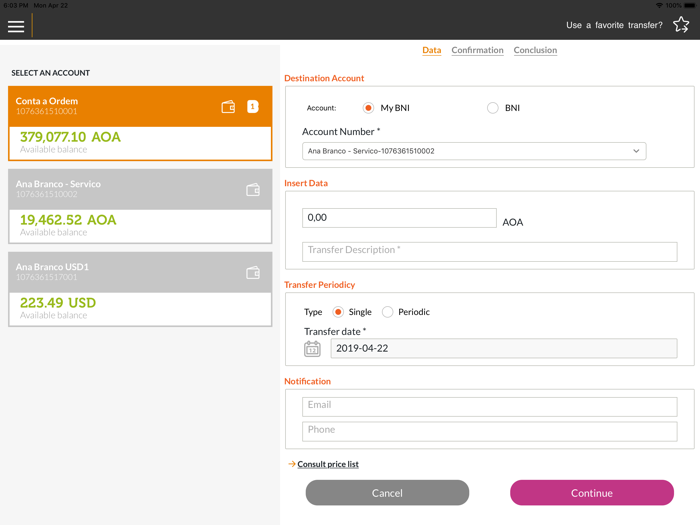The image size is (700, 525).
Task: Open the transfer date calendar icon
Action: pyautogui.click(x=312, y=348)
